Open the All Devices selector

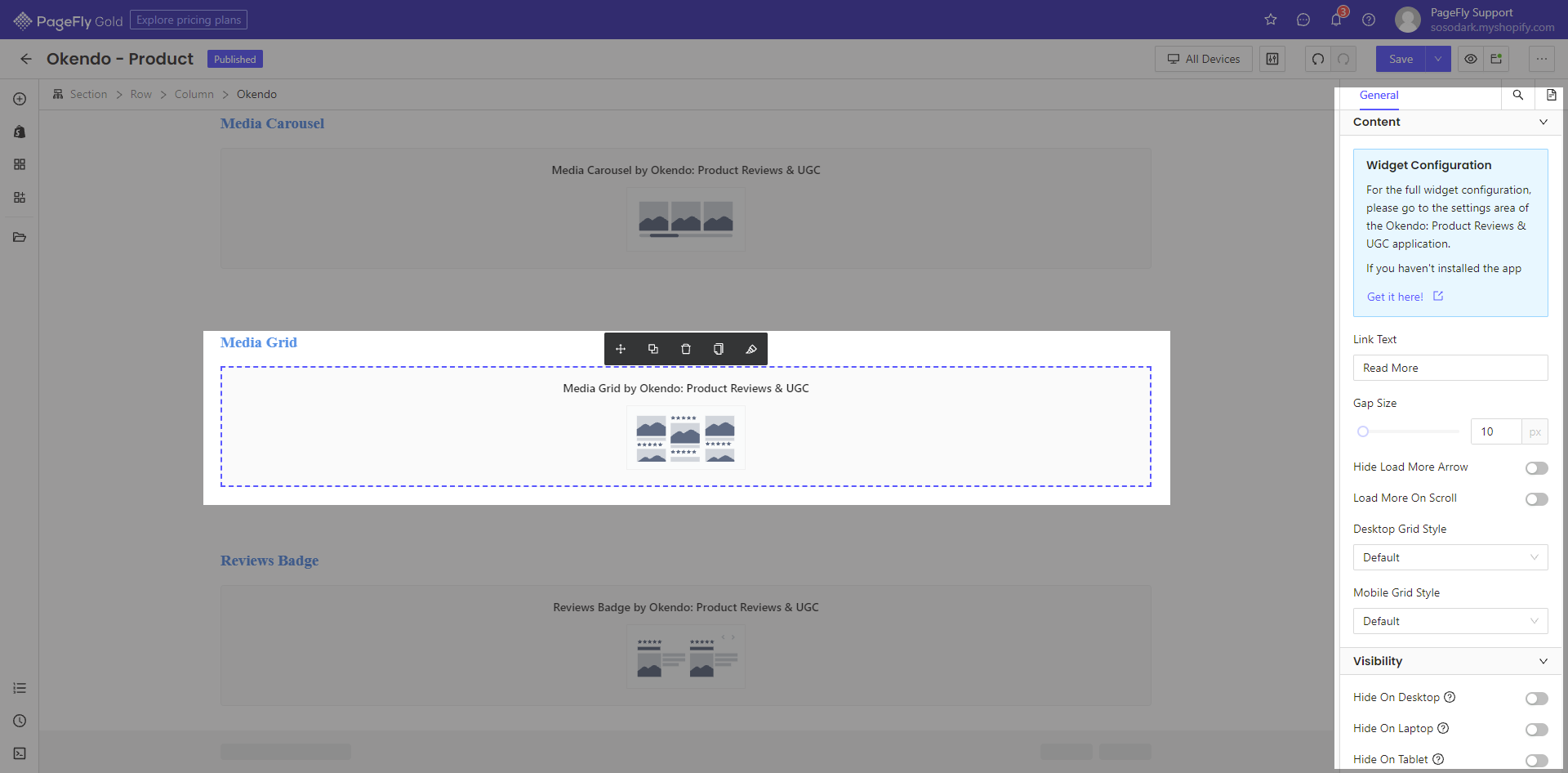point(1204,59)
